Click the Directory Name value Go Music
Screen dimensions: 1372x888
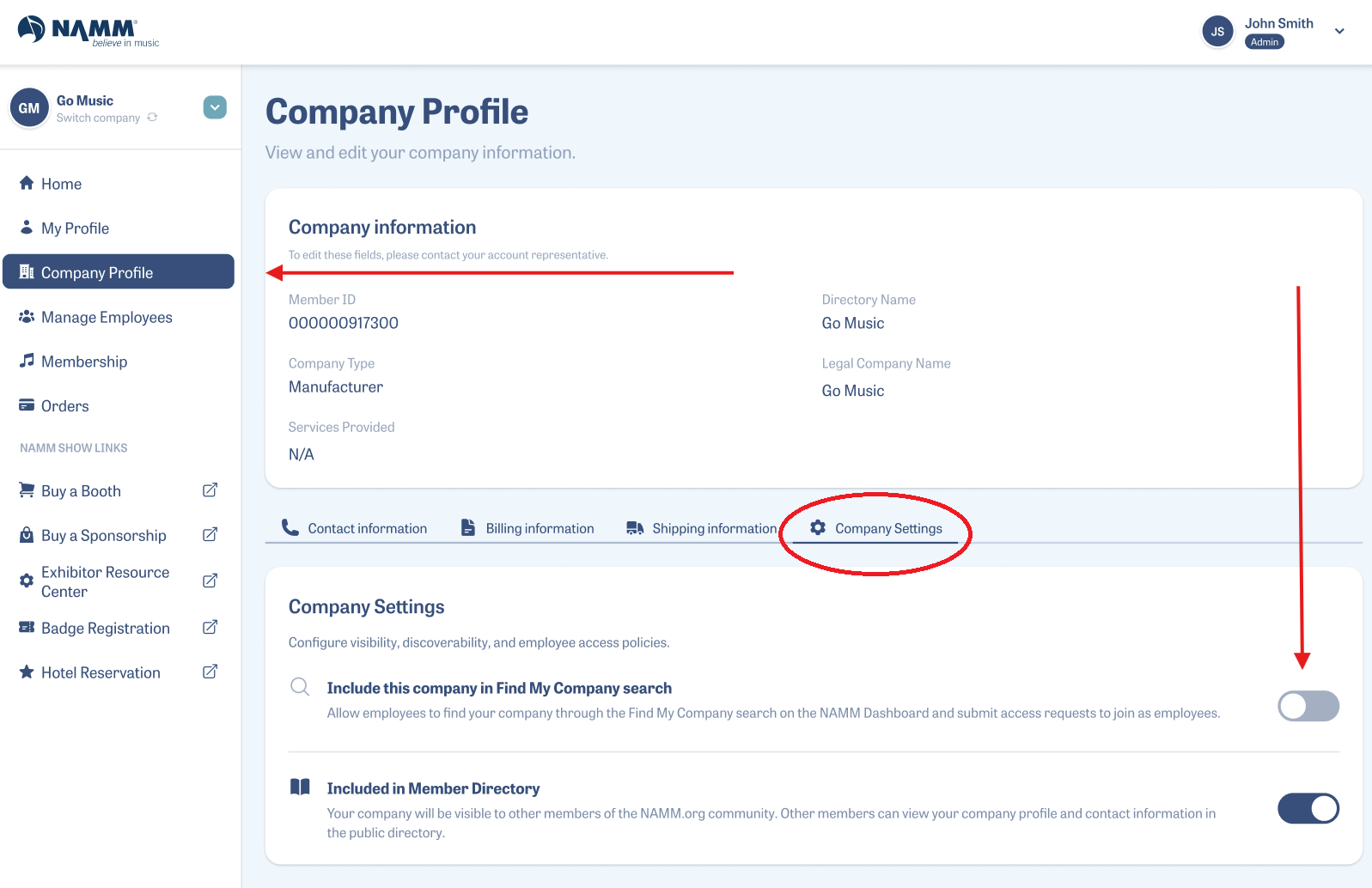pos(853,323)
